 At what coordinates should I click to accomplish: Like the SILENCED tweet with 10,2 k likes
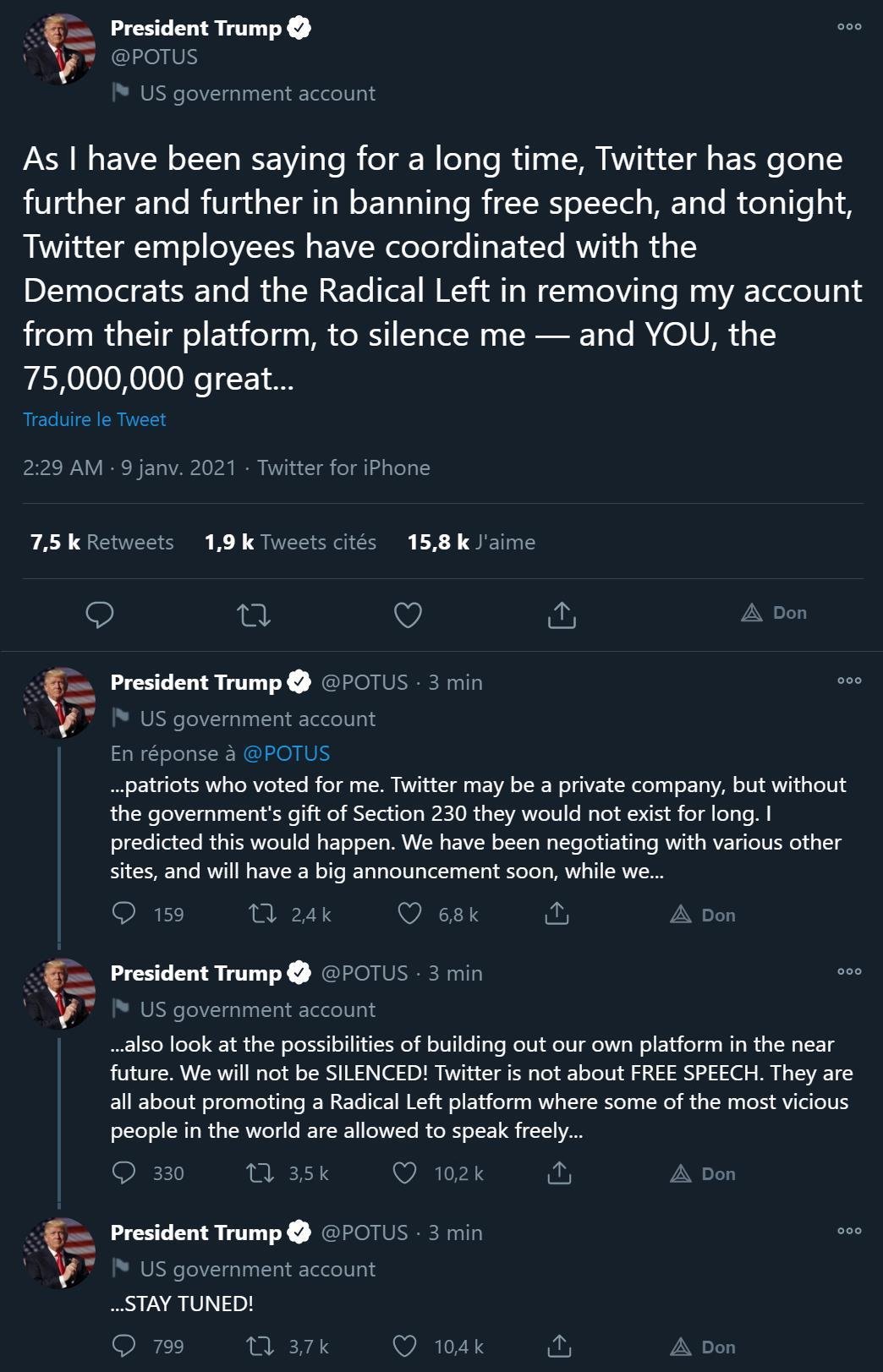[x=405, y=1173]
